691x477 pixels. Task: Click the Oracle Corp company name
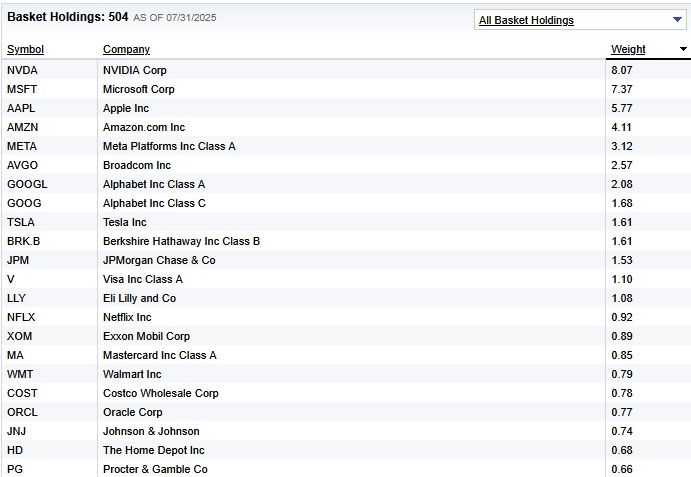pos(133,412)
